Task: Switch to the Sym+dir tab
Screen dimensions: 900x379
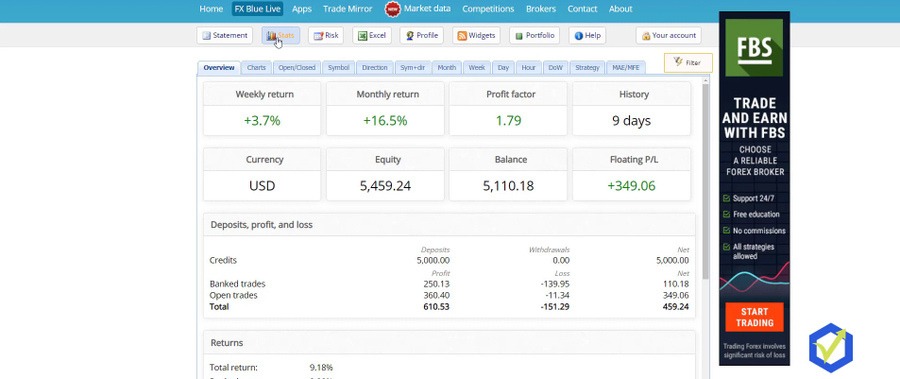Action: point(413,68)
